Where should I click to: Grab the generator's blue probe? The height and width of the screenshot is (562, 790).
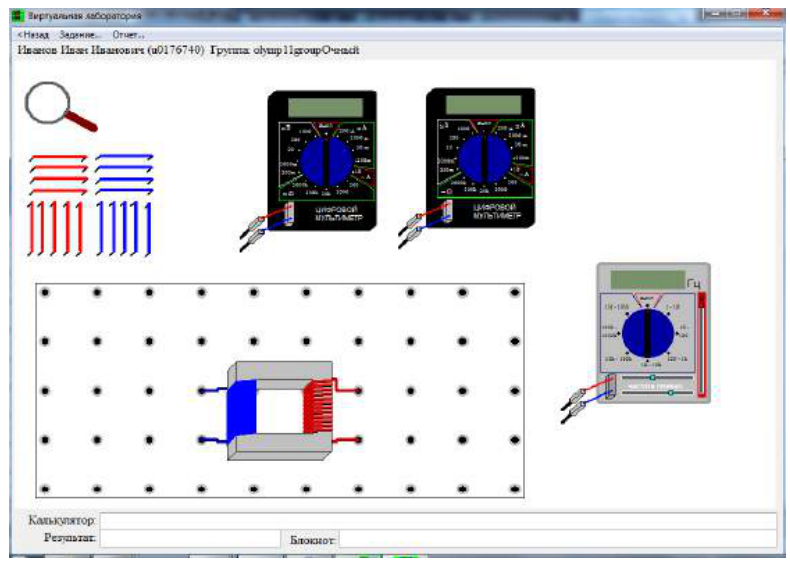tap(573, 412)
